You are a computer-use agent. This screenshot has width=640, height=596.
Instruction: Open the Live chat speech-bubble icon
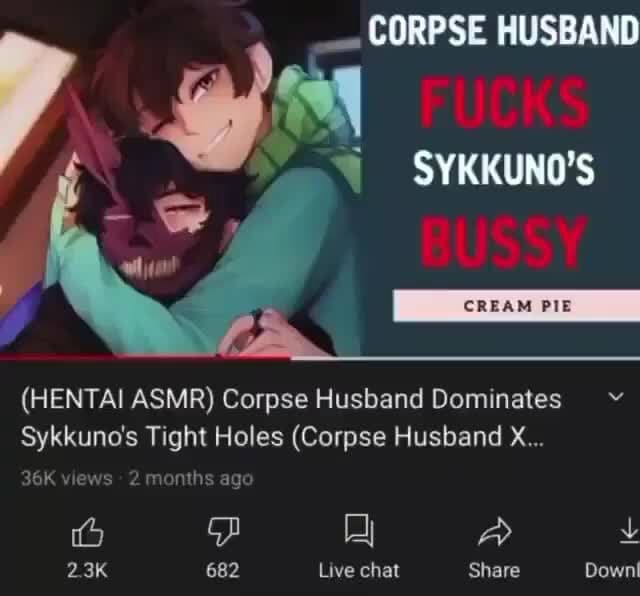tap(359, 530)
